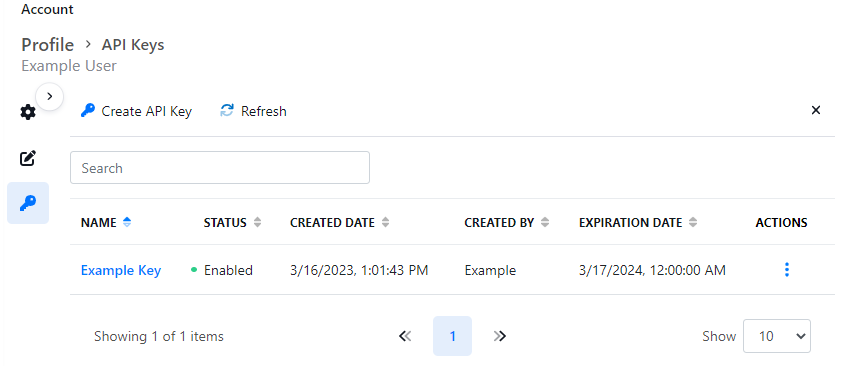Viewport: 845px width, 366px height.
Task: Open the Example Key link
Action: 121,270
